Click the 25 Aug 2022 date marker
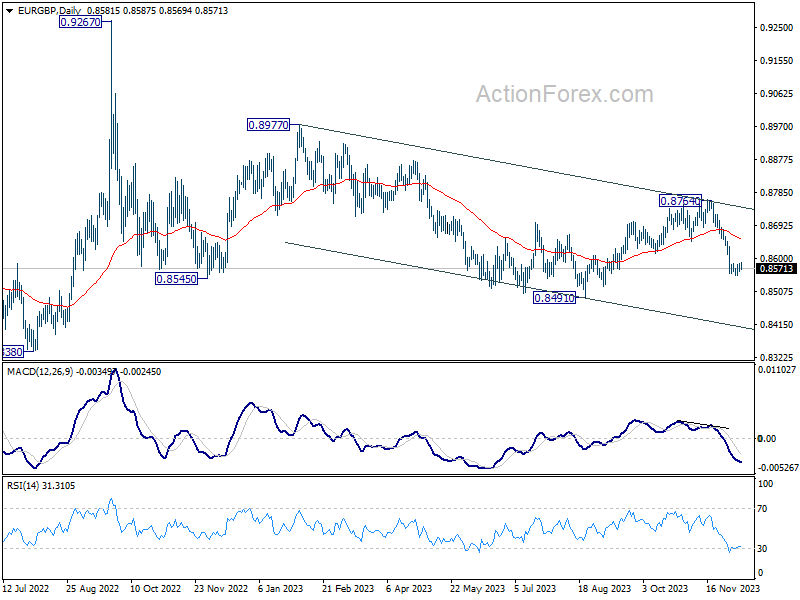Screen dimensions: 800x600 click(x=92, y=588)
